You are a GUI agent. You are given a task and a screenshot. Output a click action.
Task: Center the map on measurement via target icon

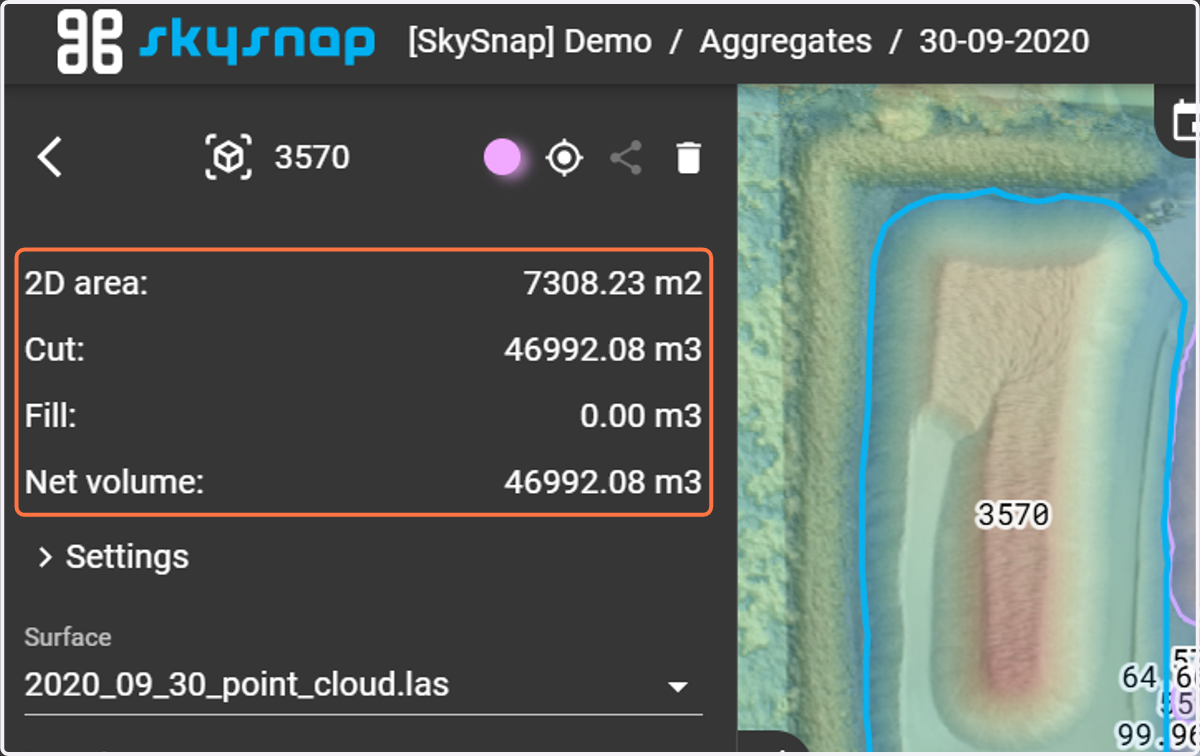click(x=564, y=158)
